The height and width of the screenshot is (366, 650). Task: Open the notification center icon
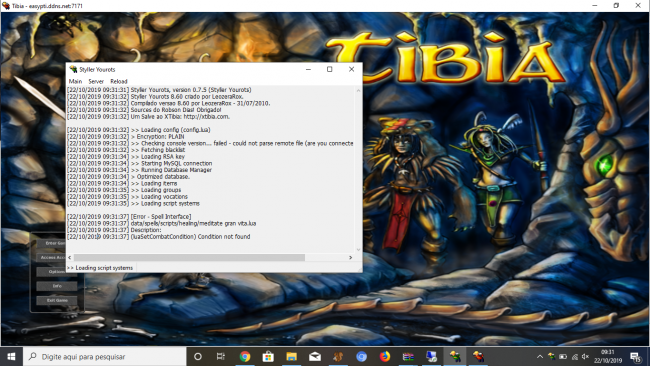pos(635,356)
